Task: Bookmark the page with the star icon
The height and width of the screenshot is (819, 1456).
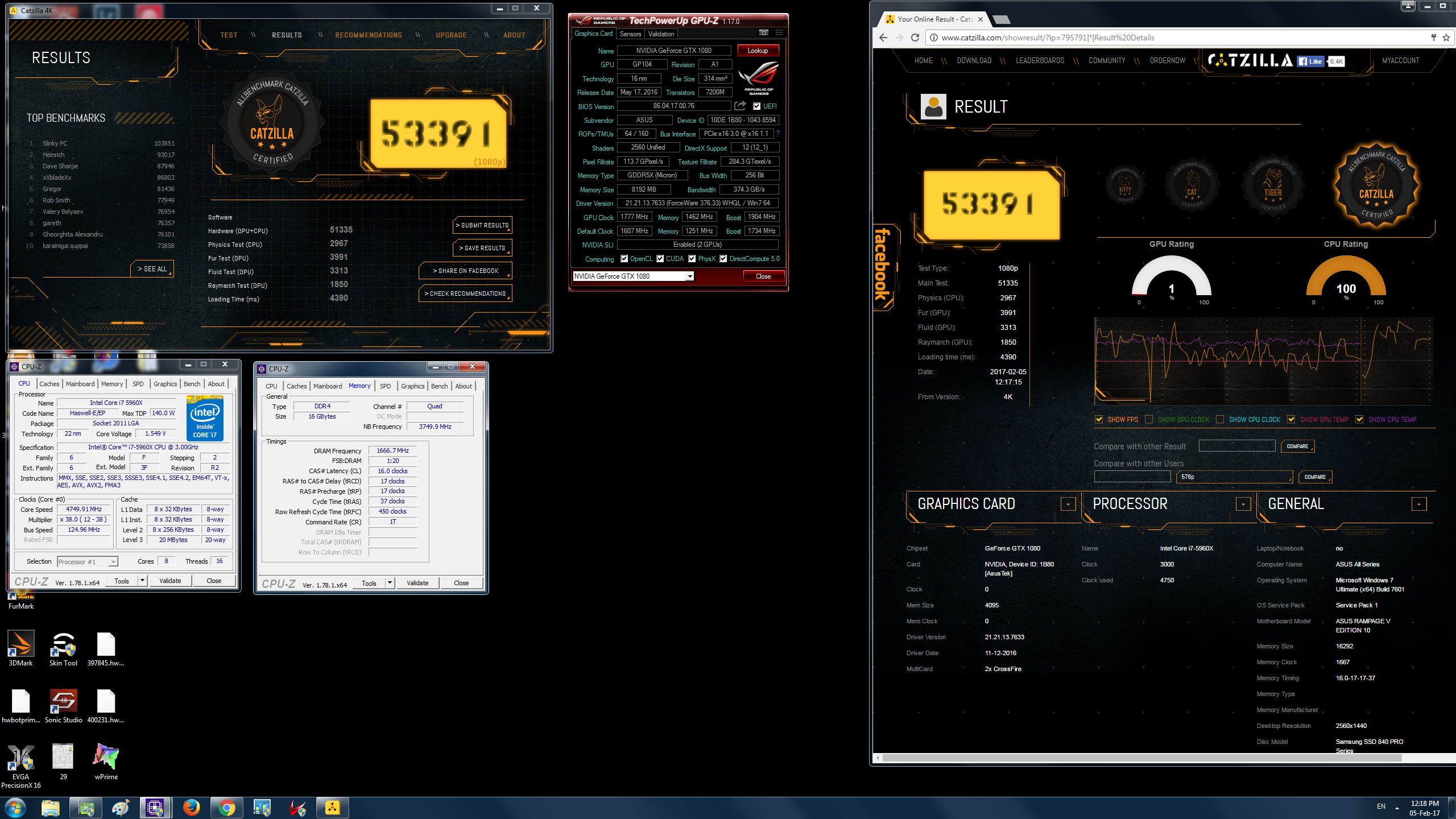Action: click(x=1446, y=38)
